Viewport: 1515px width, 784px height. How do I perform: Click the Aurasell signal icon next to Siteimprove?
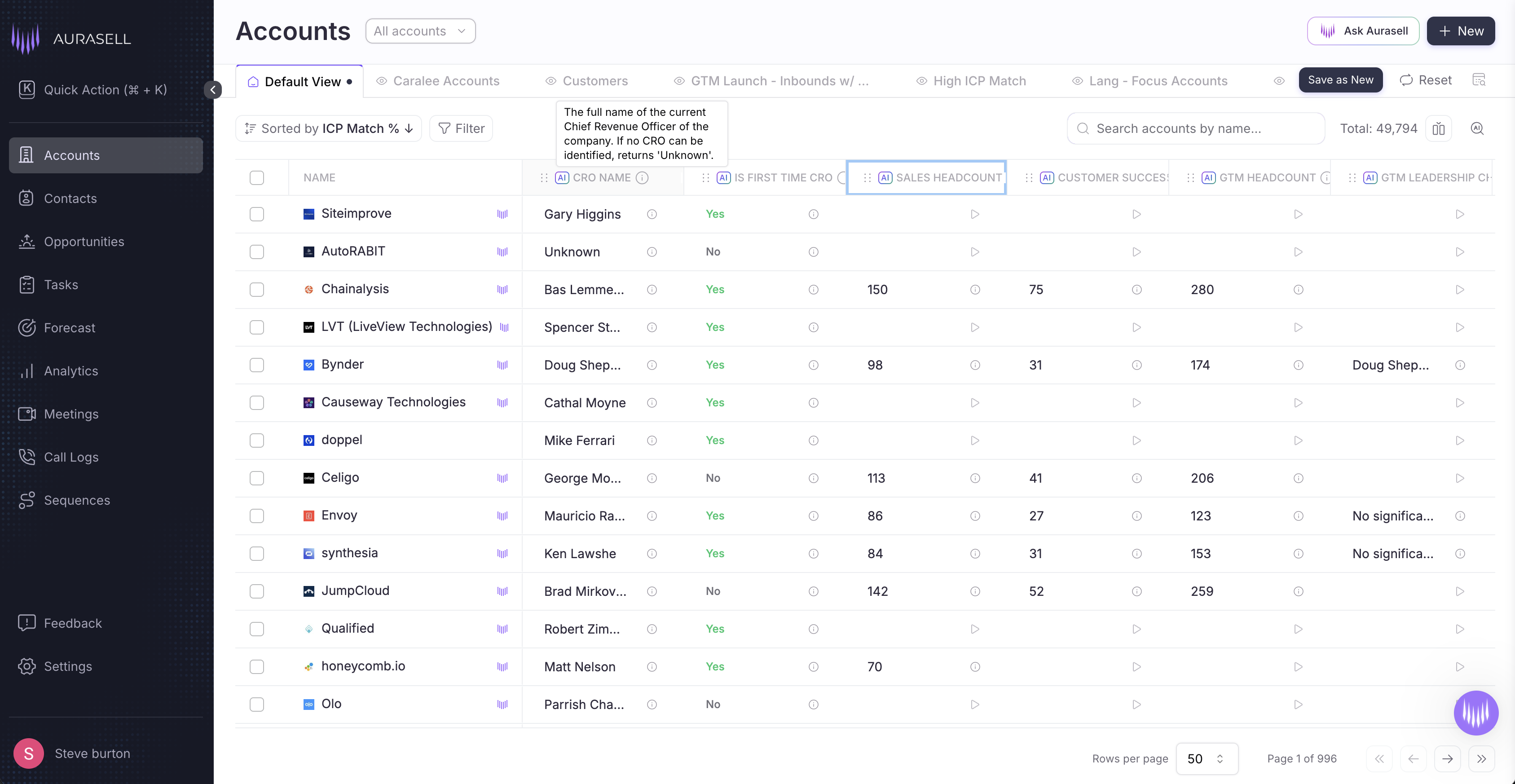coord(502,214)
